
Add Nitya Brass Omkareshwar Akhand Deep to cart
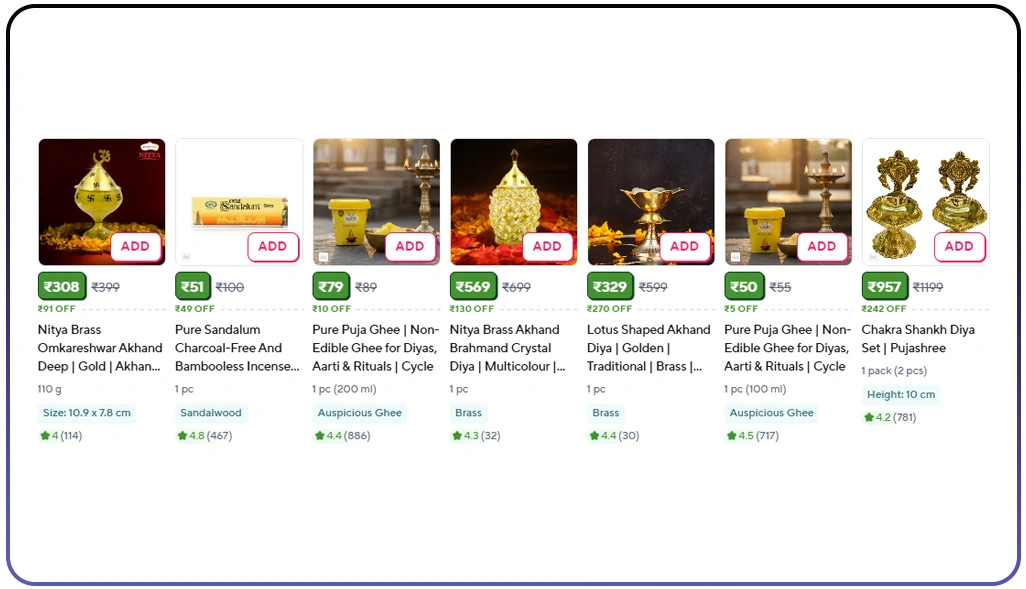pos(135,246)
